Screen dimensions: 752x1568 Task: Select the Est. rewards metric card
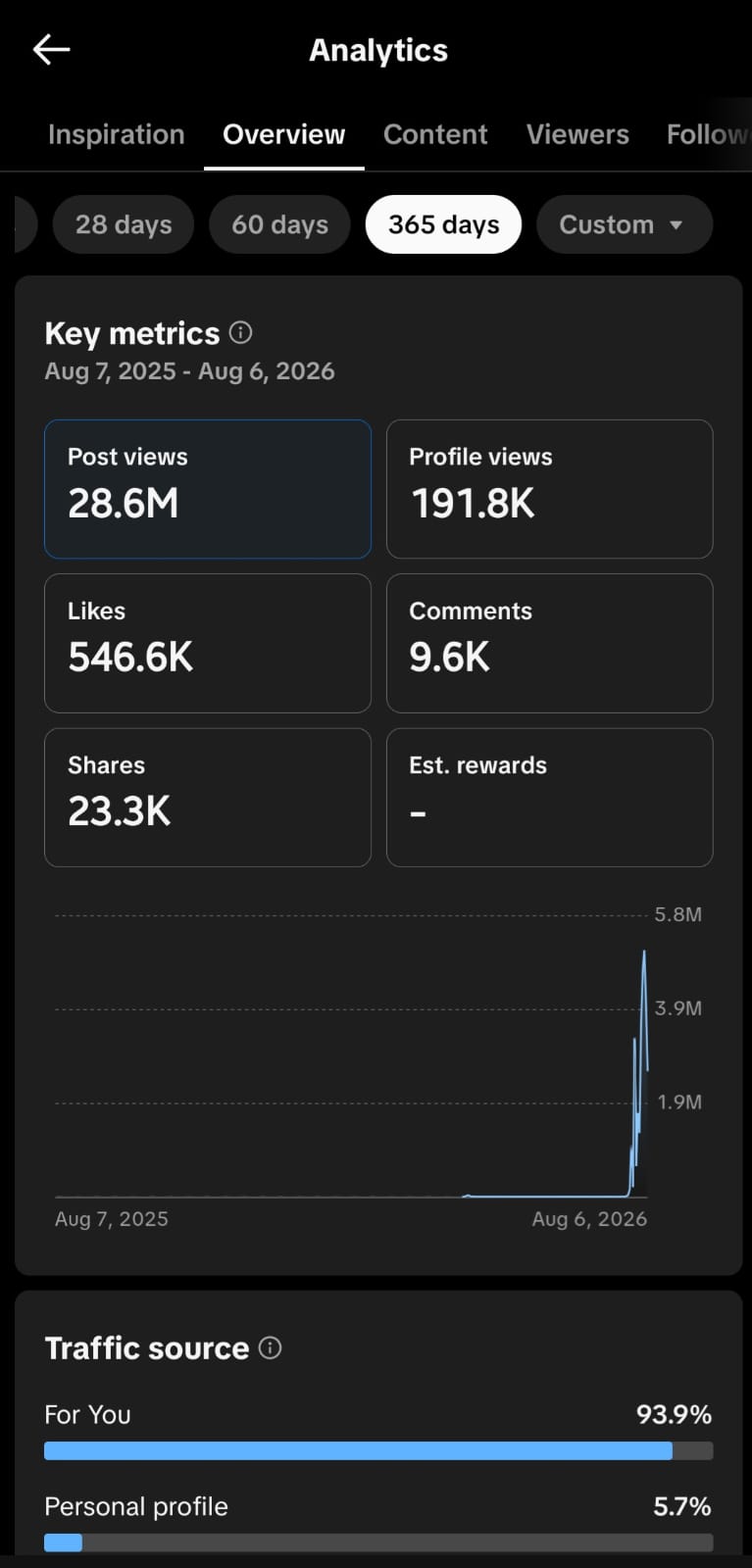click(549, 797)
